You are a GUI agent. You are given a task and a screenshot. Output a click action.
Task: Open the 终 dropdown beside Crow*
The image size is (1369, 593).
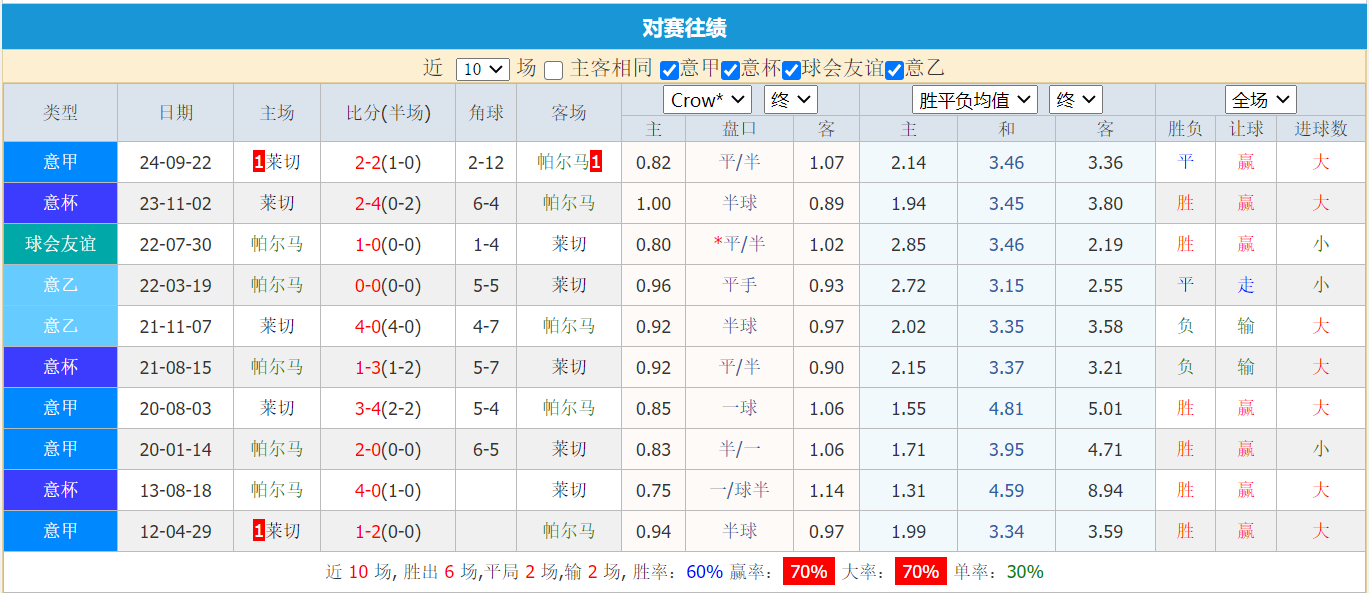tap(791, 99)
